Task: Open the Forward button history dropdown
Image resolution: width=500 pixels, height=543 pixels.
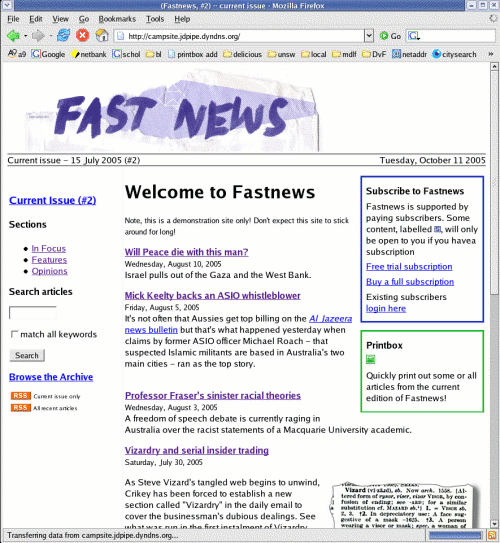Action: tap(51, 36)
